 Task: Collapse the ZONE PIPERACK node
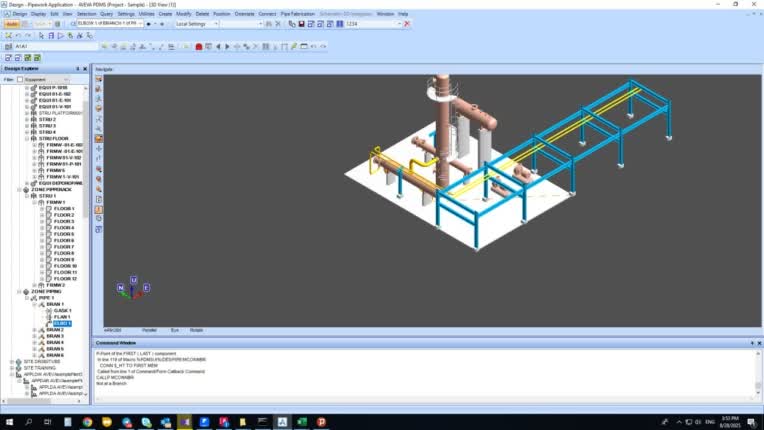click(19, 189)
